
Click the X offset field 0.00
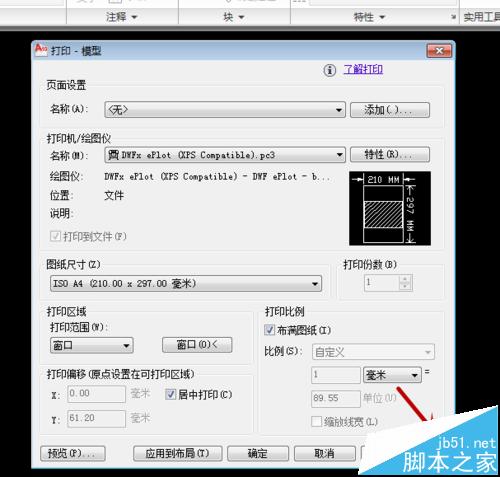pyautogui.click(x=97, y=394)
